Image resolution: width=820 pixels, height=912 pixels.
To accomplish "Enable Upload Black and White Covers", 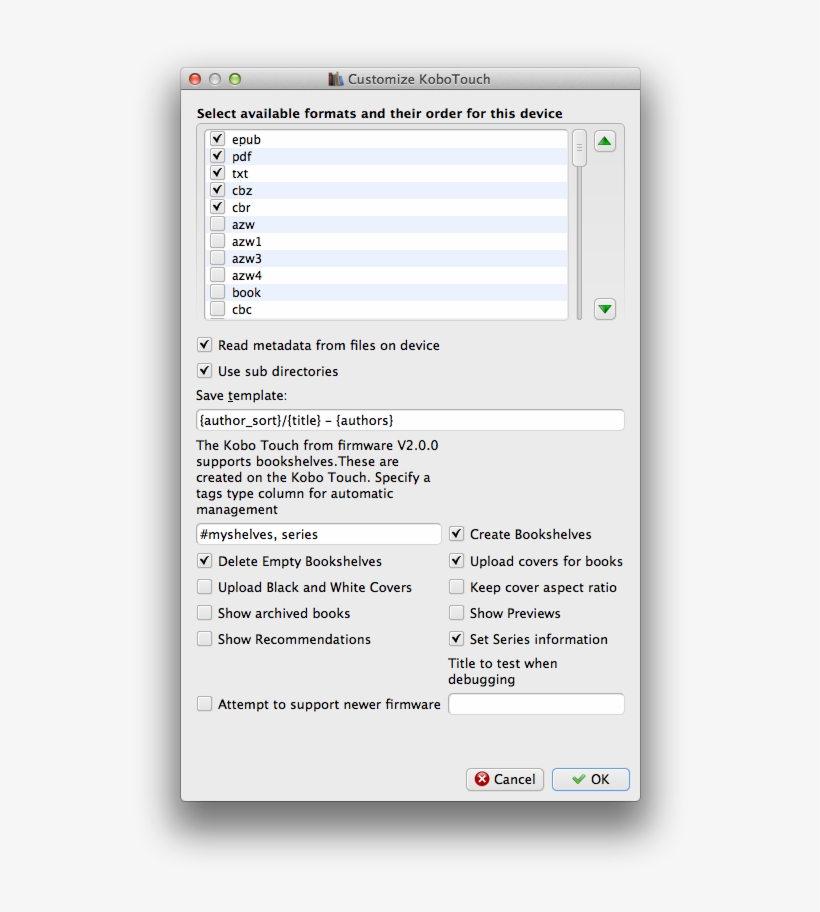I will click(x=205, y=587).
